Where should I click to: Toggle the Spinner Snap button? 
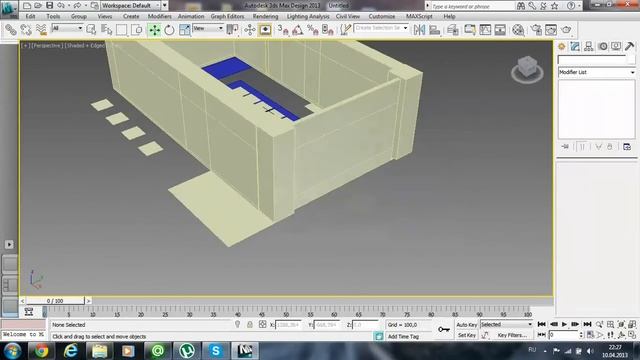tap(328, 29)
